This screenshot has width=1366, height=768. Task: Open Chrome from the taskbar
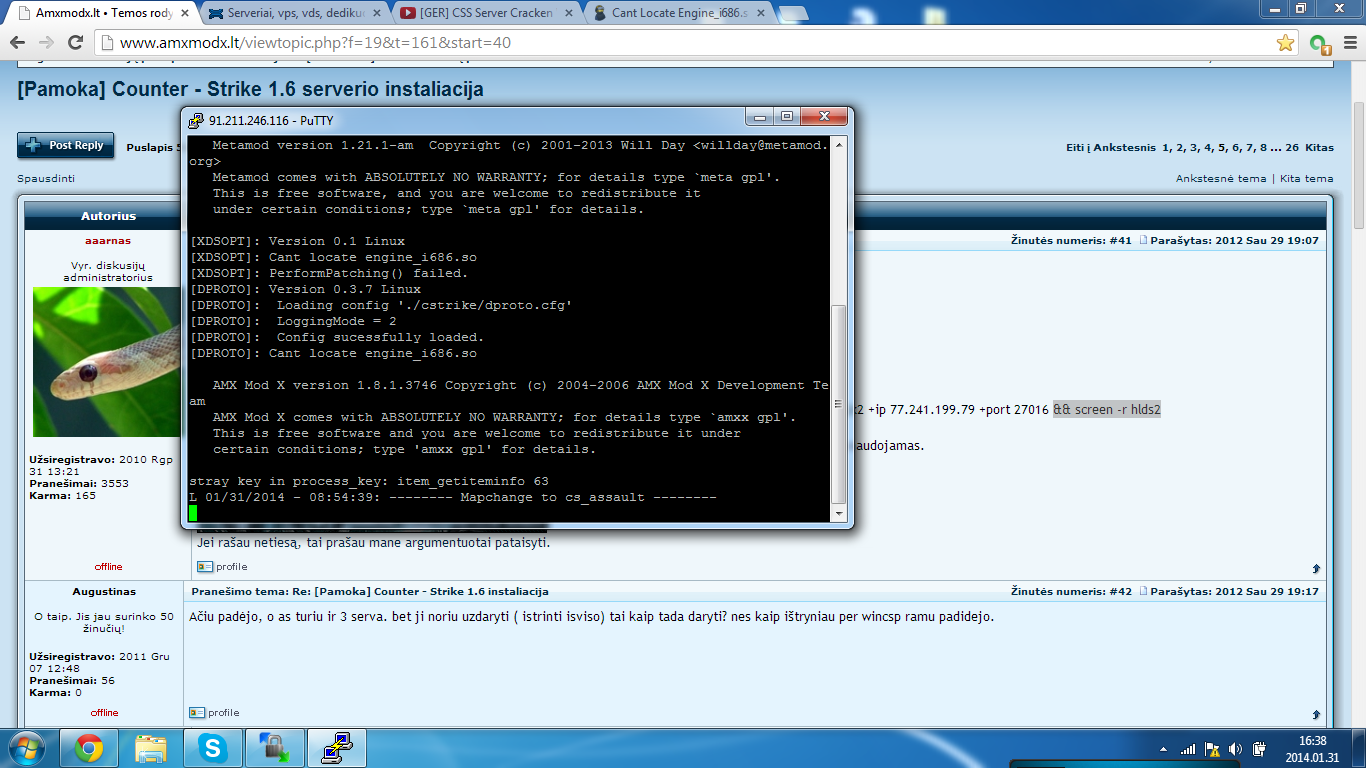pyautogui.click(x=89, y=748)
